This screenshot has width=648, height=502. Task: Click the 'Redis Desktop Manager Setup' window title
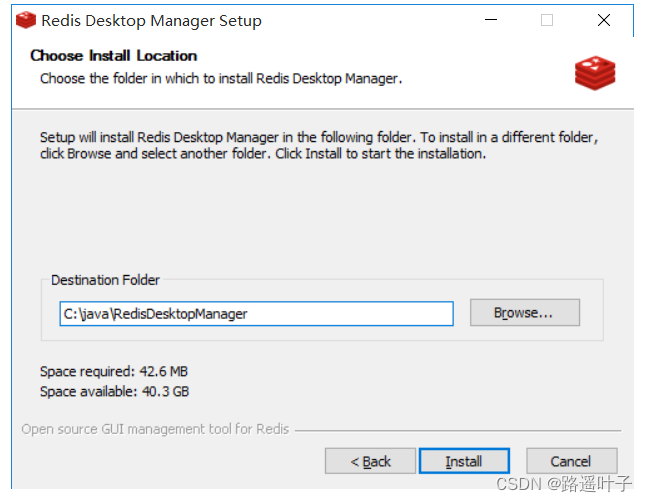coord(151,21)
